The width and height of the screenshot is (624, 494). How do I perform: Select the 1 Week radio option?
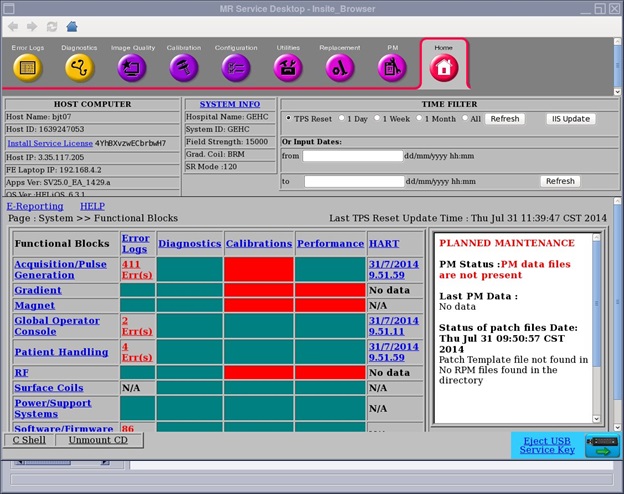point(379,119)
